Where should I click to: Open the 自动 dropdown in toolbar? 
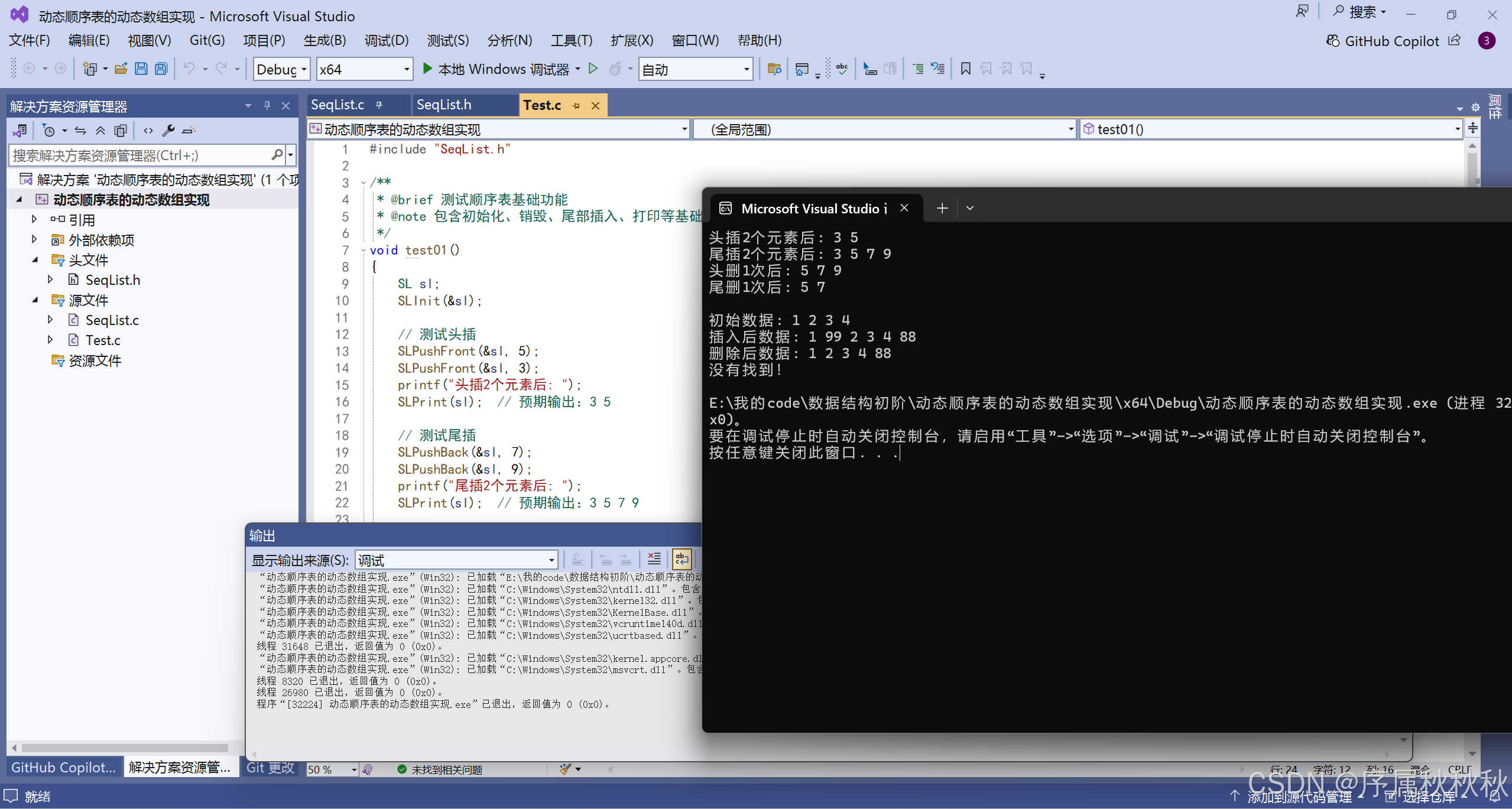click(x=695, y=69)
